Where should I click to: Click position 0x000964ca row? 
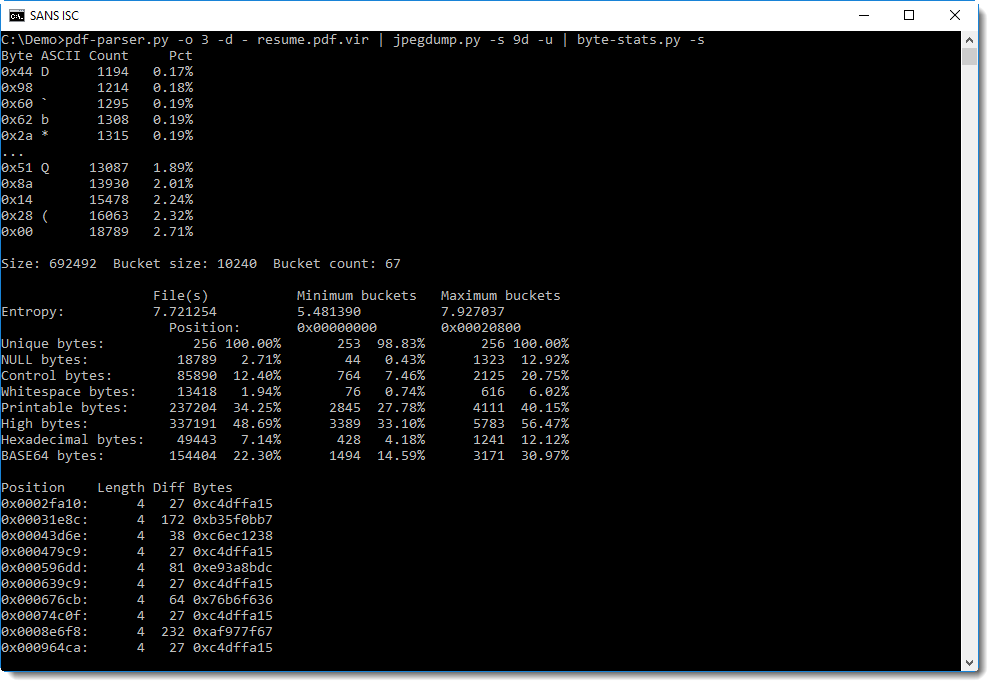(x=137, y=647)
